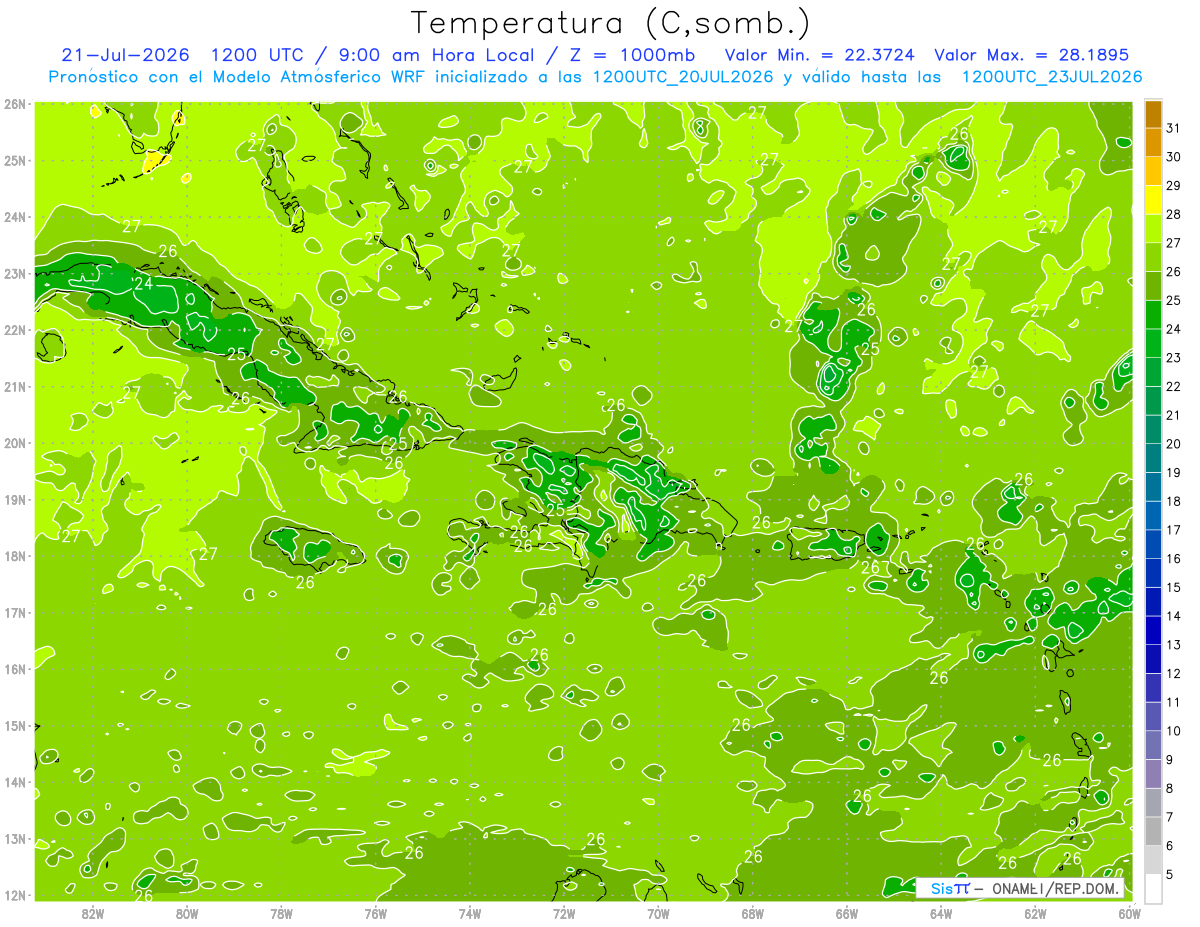Pick the orange swatch above legend value 31
Viewport: 1200px width, 927px height.
click(1153, 113)
